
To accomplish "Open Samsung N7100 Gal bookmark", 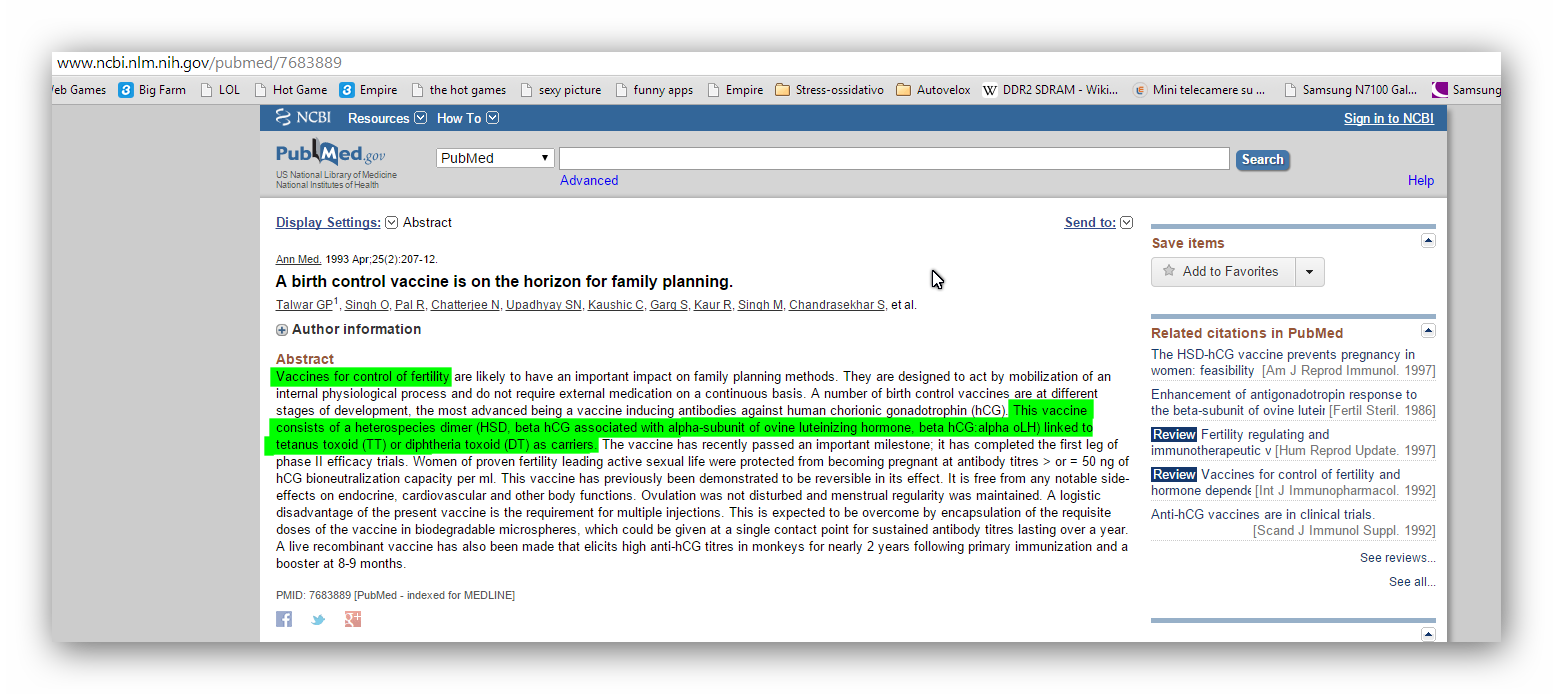I will click(1349, 90).
